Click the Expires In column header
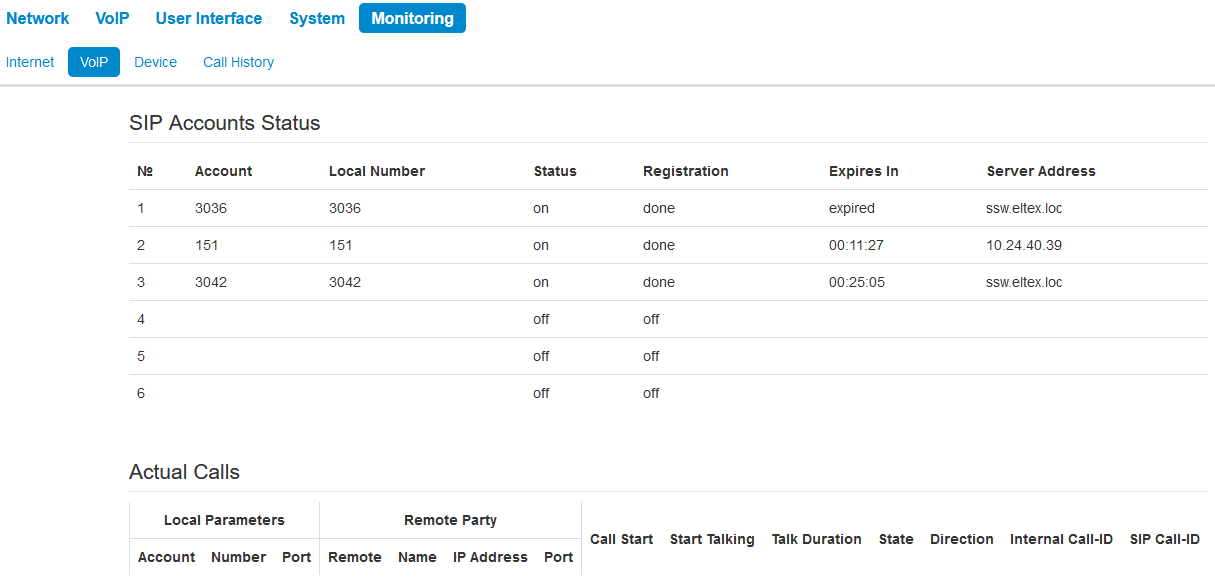1215x579 pixels. point(863,171)
